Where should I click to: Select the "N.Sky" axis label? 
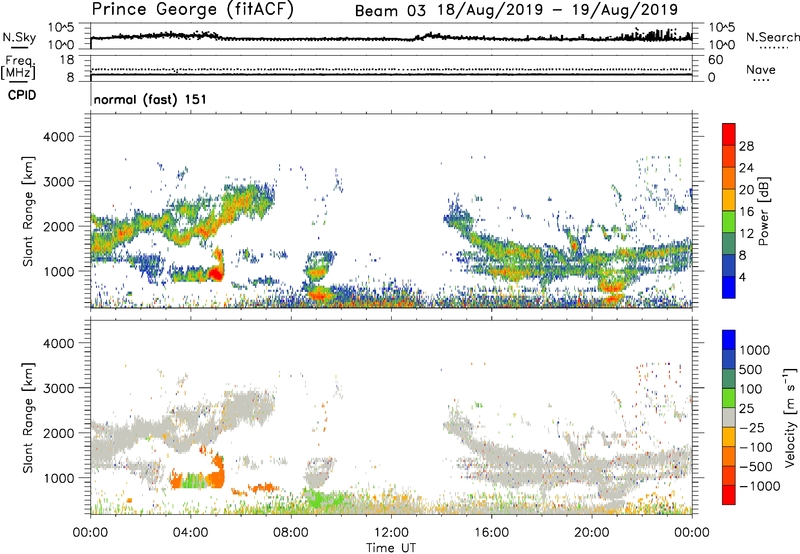click(19, 37)
